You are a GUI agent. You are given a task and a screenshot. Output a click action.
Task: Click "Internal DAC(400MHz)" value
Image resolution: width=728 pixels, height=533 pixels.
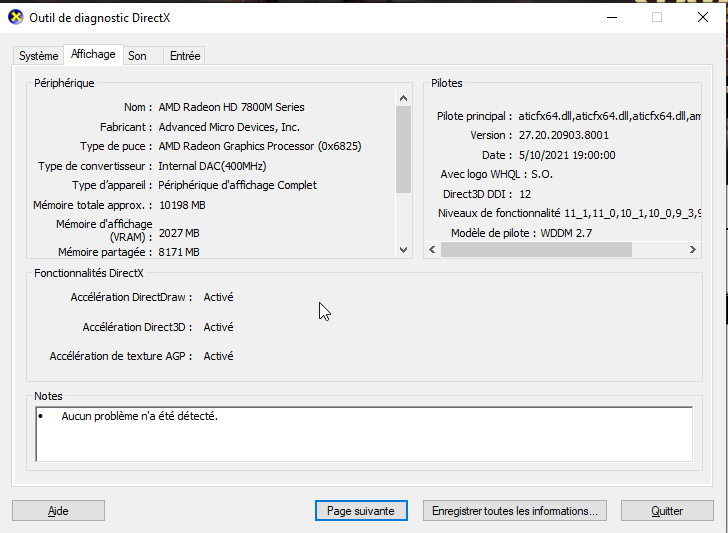[212, 166]
